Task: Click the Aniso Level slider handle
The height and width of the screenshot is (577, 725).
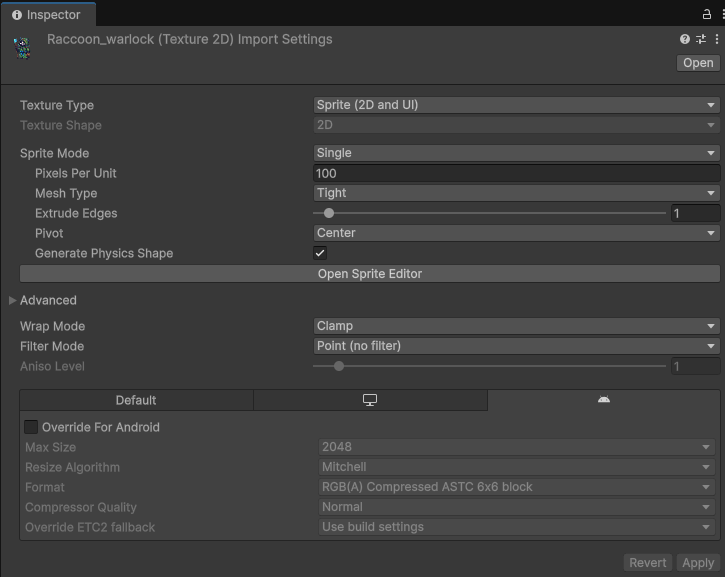Action: [339, 366]
